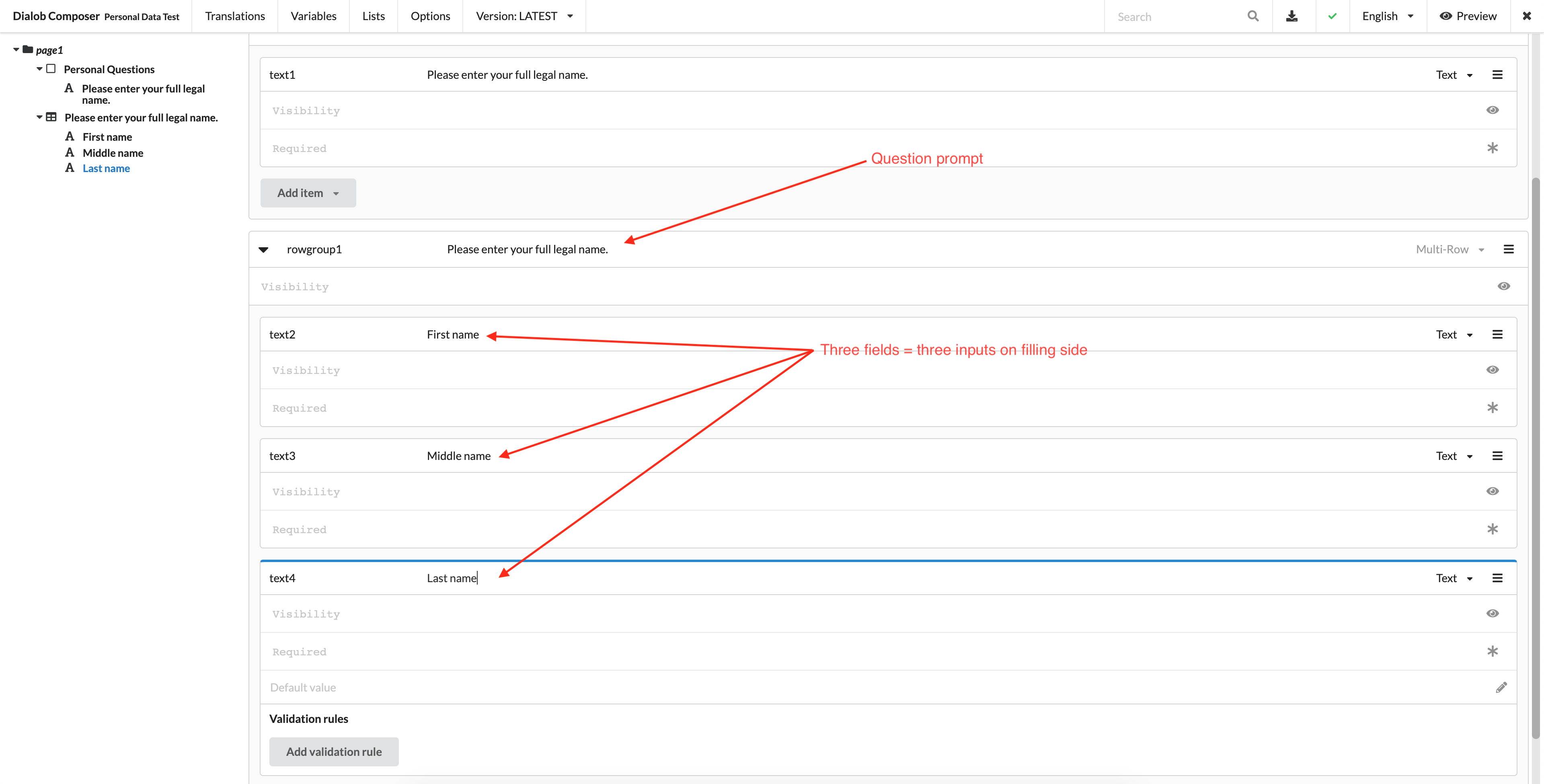Click the green checkmark status icon
This screenshot has height=784, width=1544.
point(1332,16)
